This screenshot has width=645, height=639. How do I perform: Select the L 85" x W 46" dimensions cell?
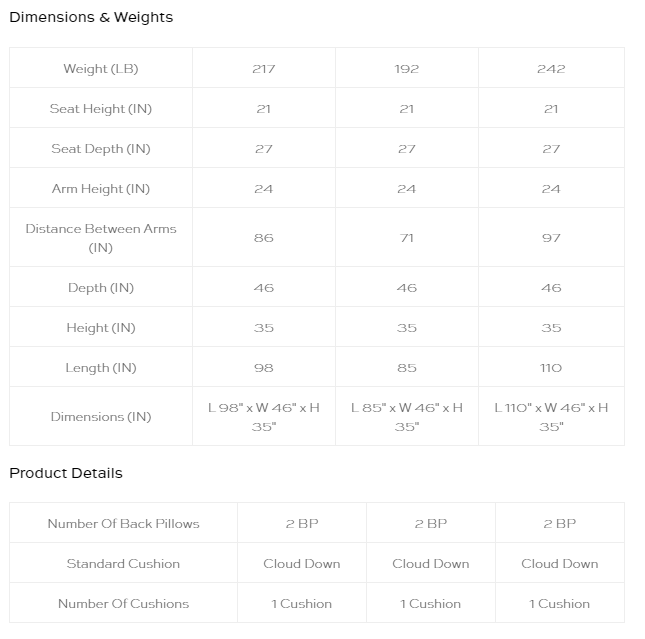(406, 417)
